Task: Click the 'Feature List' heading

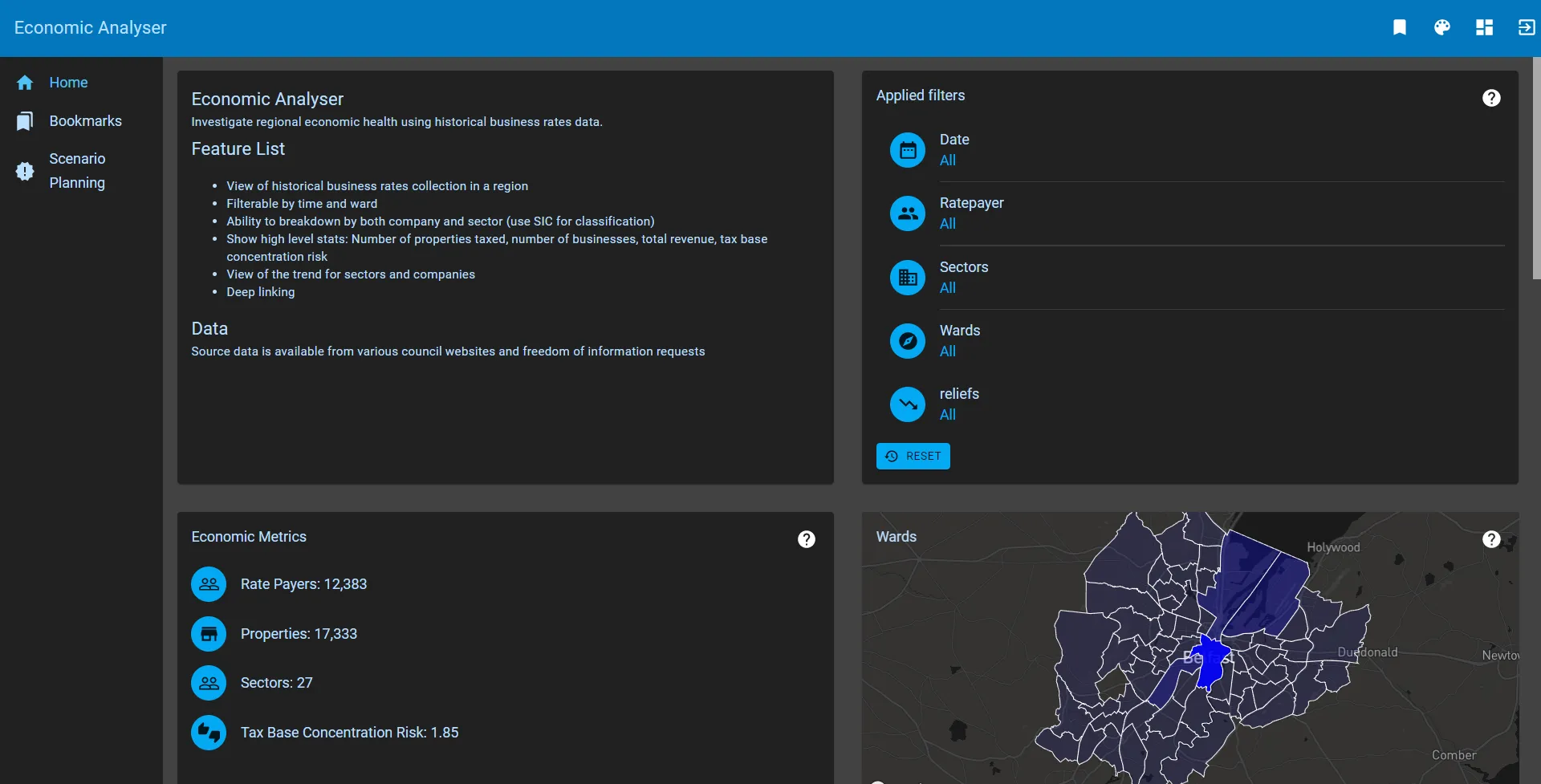Action: (238, 149)
